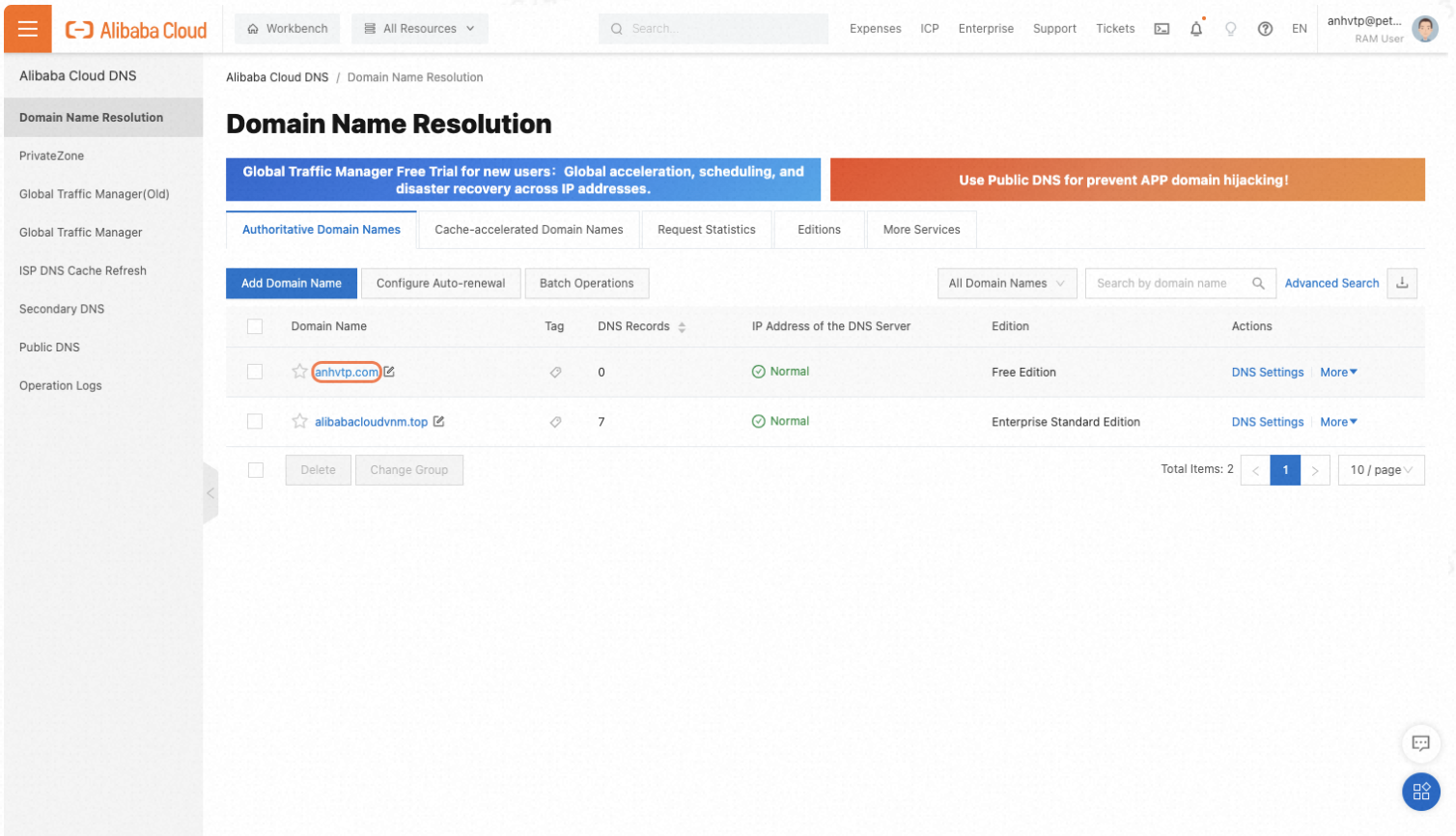Open the hamburger navigation menu
The height and width of the screenshot is (836, 1456).
point(28,29)
